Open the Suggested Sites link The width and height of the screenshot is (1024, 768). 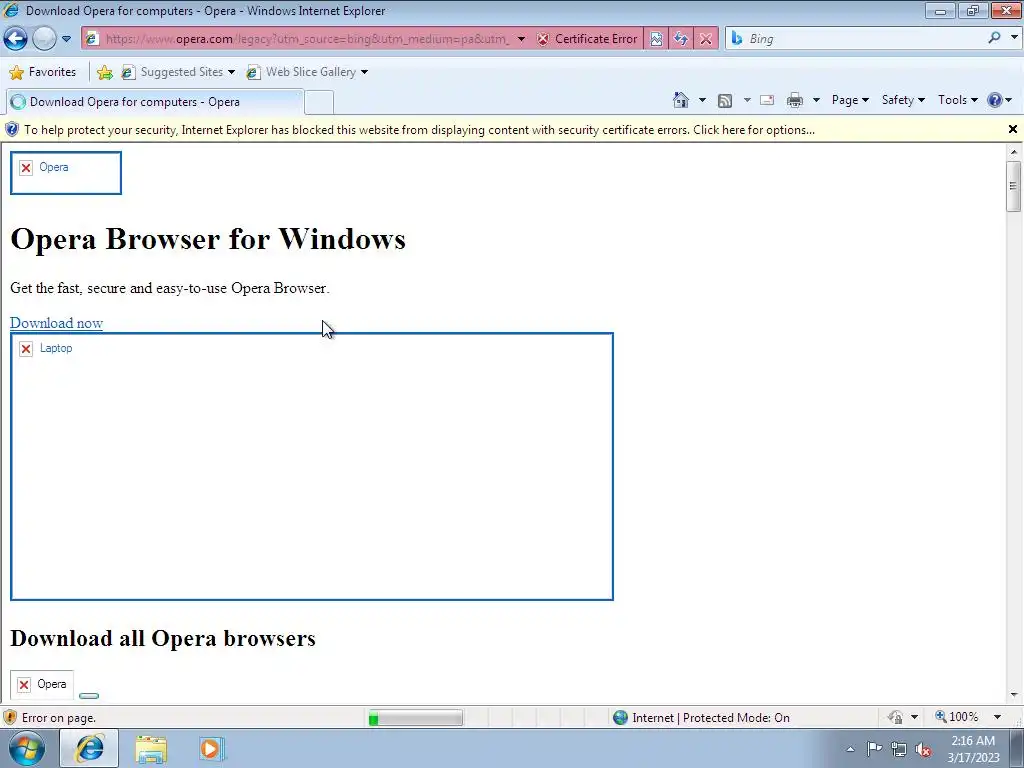click(x=173, y=72)
